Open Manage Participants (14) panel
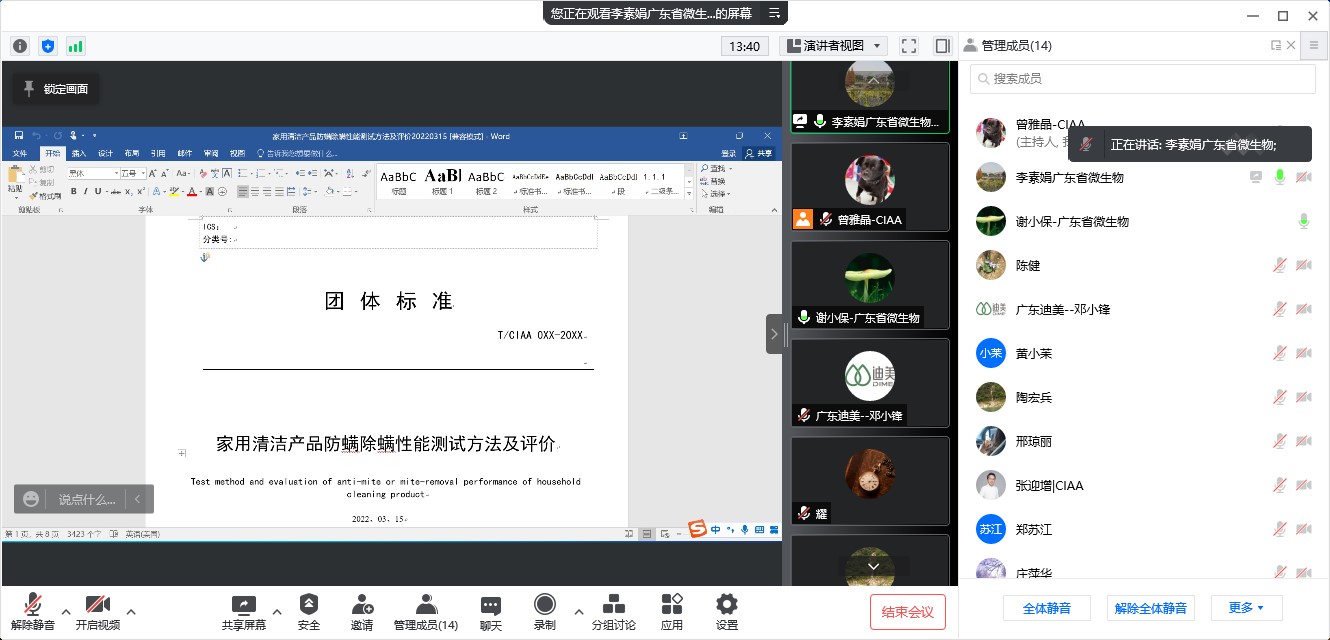This screenshot has width=1330, height=640. [x=426, y=604]
